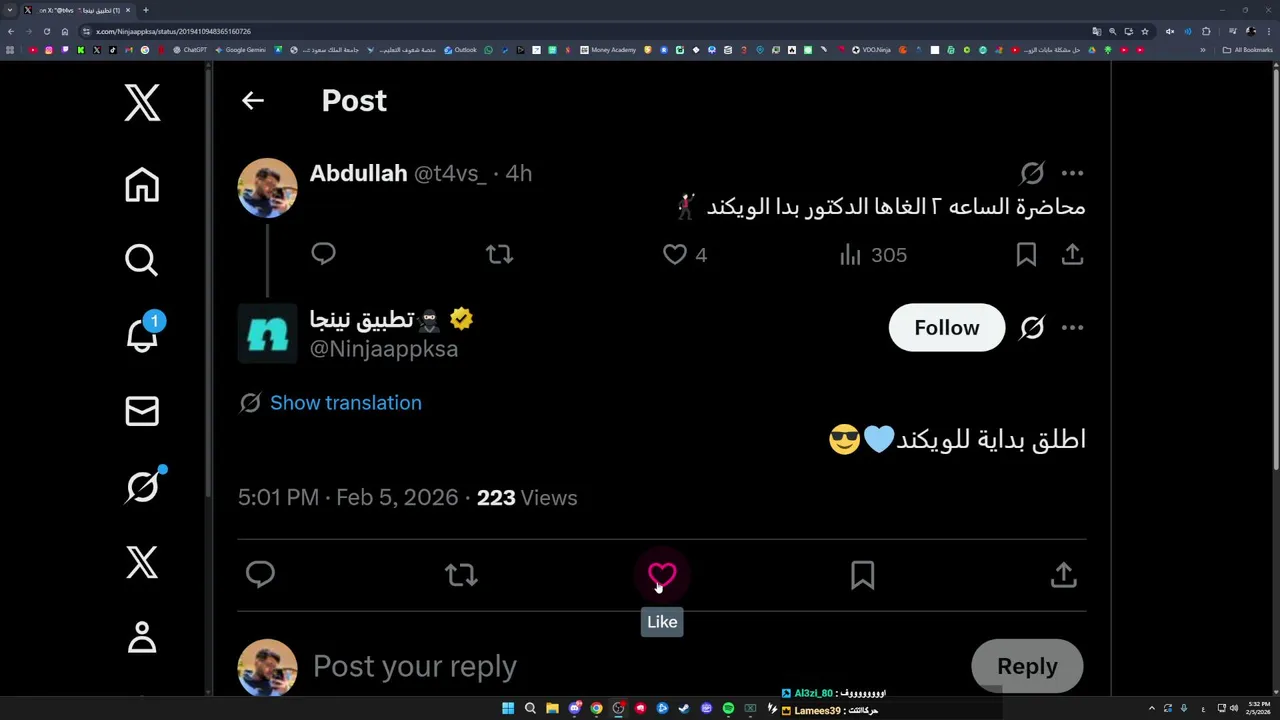Follow the @Ninjaappksa account
1280x720 pixels.
click(946, 327)
